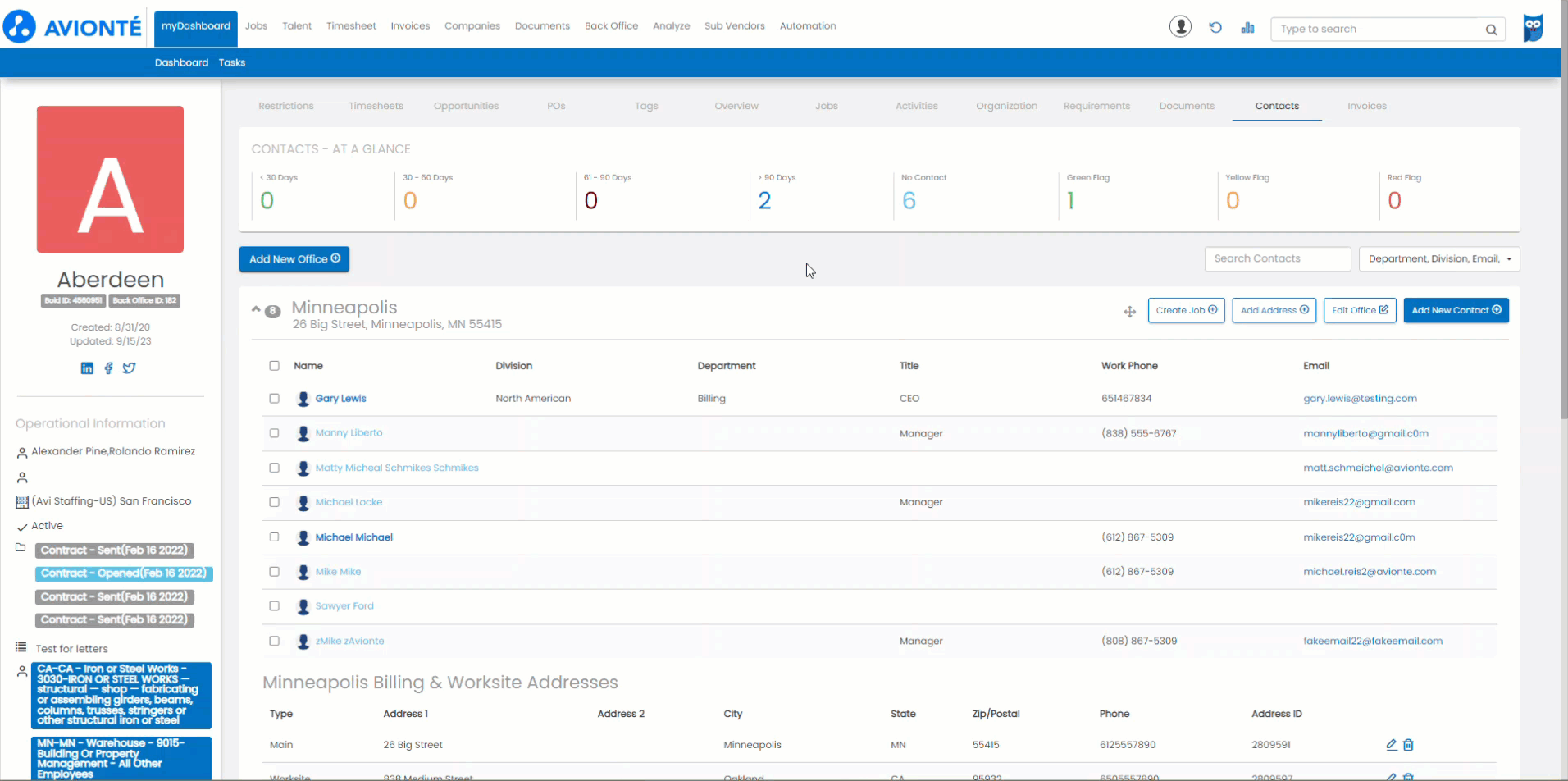The width and height of the screenshot is (1568, 781).
Task: Check the Manny Liberto row checkbox
Action: [274, 433]
